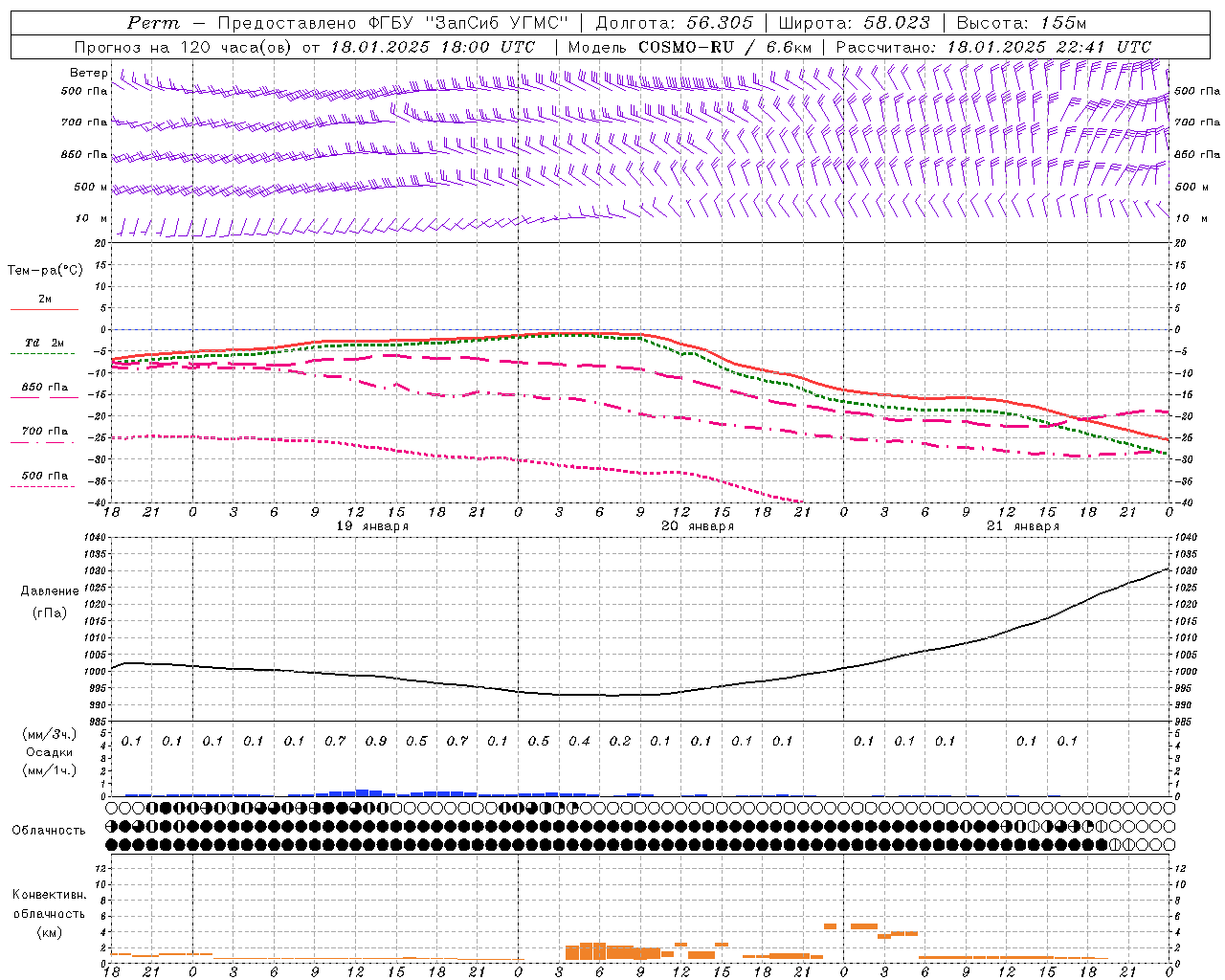
Task: Click the "Тем-ра(°C)" temperature panel label
Action: 45,270
